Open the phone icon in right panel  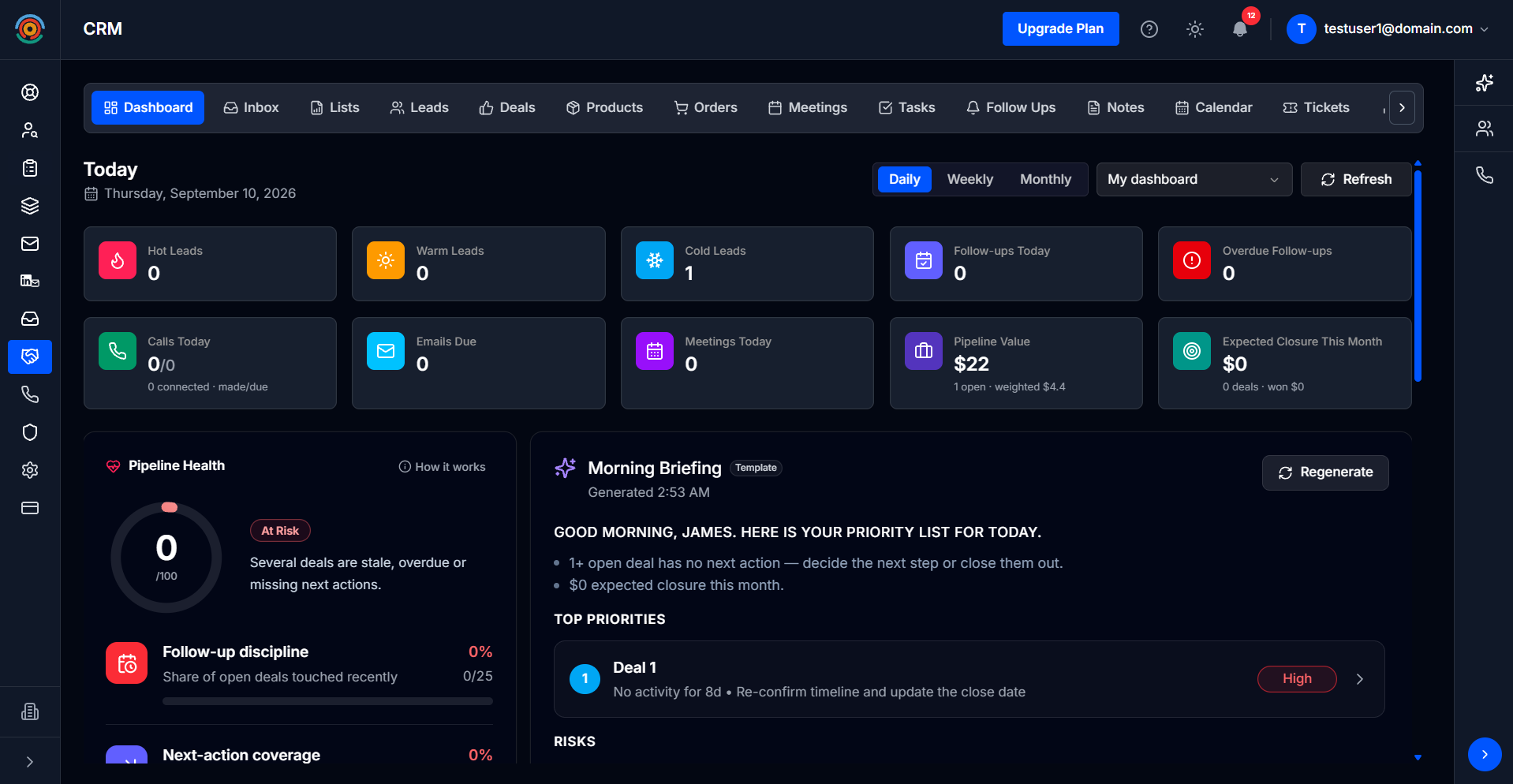click(1485, 175)
